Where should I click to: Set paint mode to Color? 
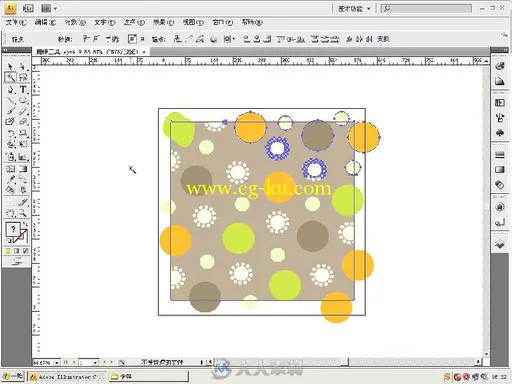(8, 251)
